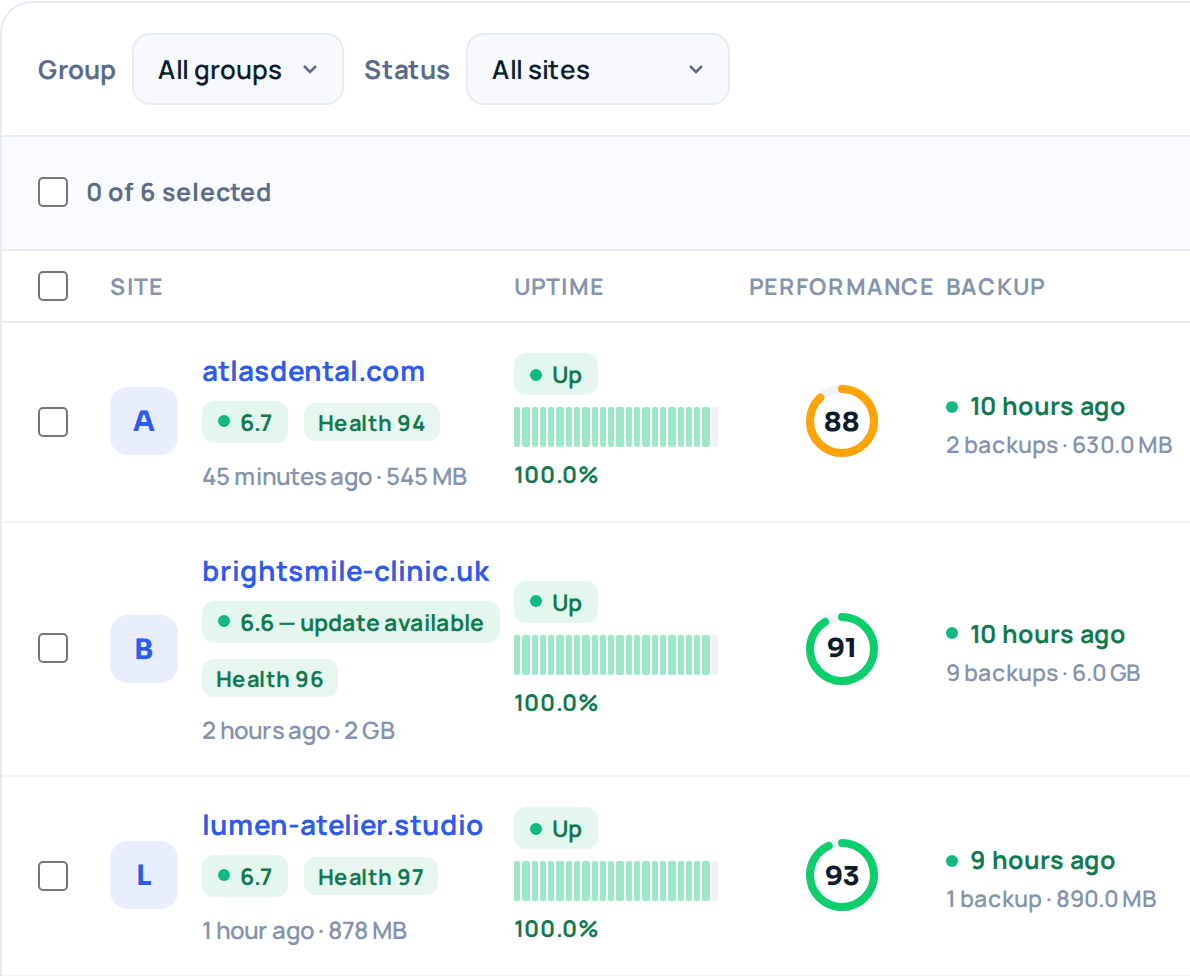Click the 'A' avatar icon for atlasdental.com
1190x976 pixels.
144,421
